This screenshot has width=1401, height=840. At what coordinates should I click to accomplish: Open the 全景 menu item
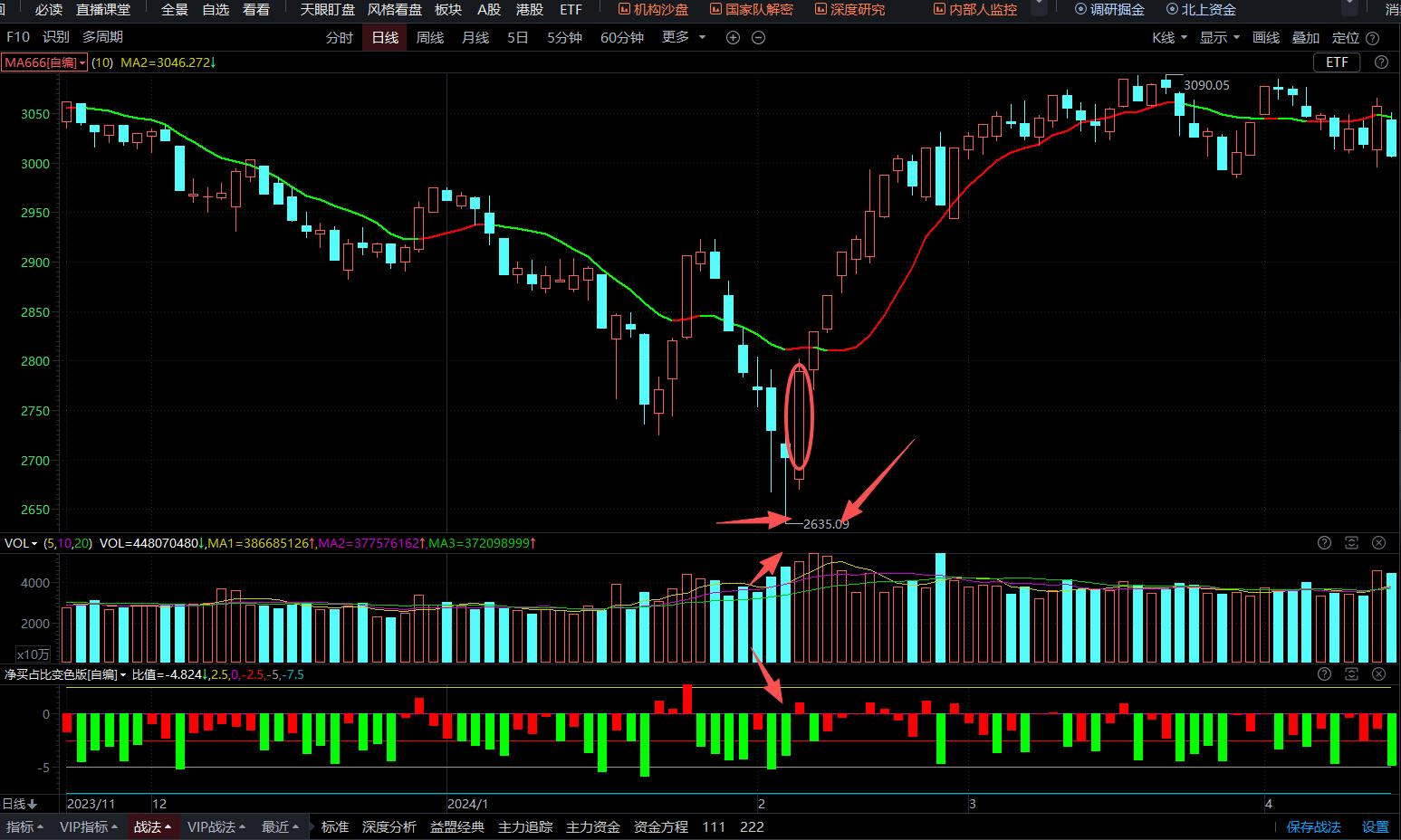(x=175, y=9)
